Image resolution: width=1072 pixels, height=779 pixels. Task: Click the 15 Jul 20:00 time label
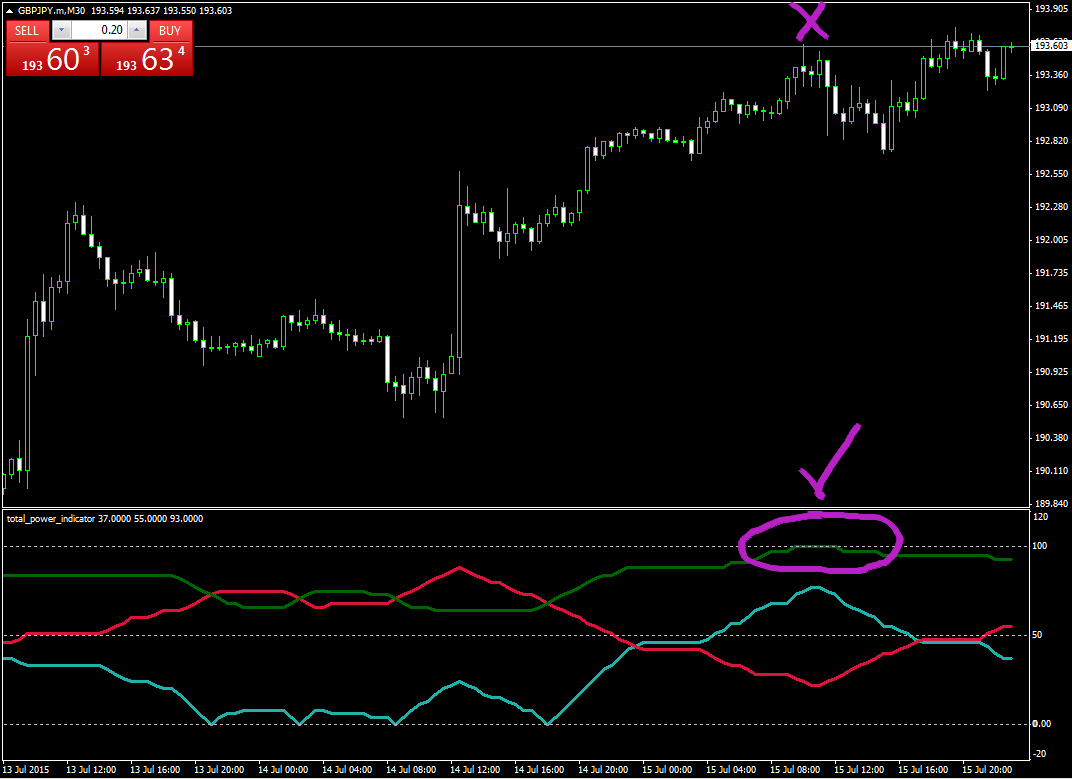[x=987, y=770]
